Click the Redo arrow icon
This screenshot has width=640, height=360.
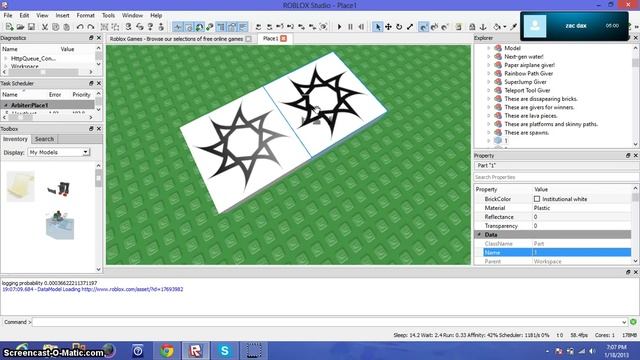tap(91, 27)
